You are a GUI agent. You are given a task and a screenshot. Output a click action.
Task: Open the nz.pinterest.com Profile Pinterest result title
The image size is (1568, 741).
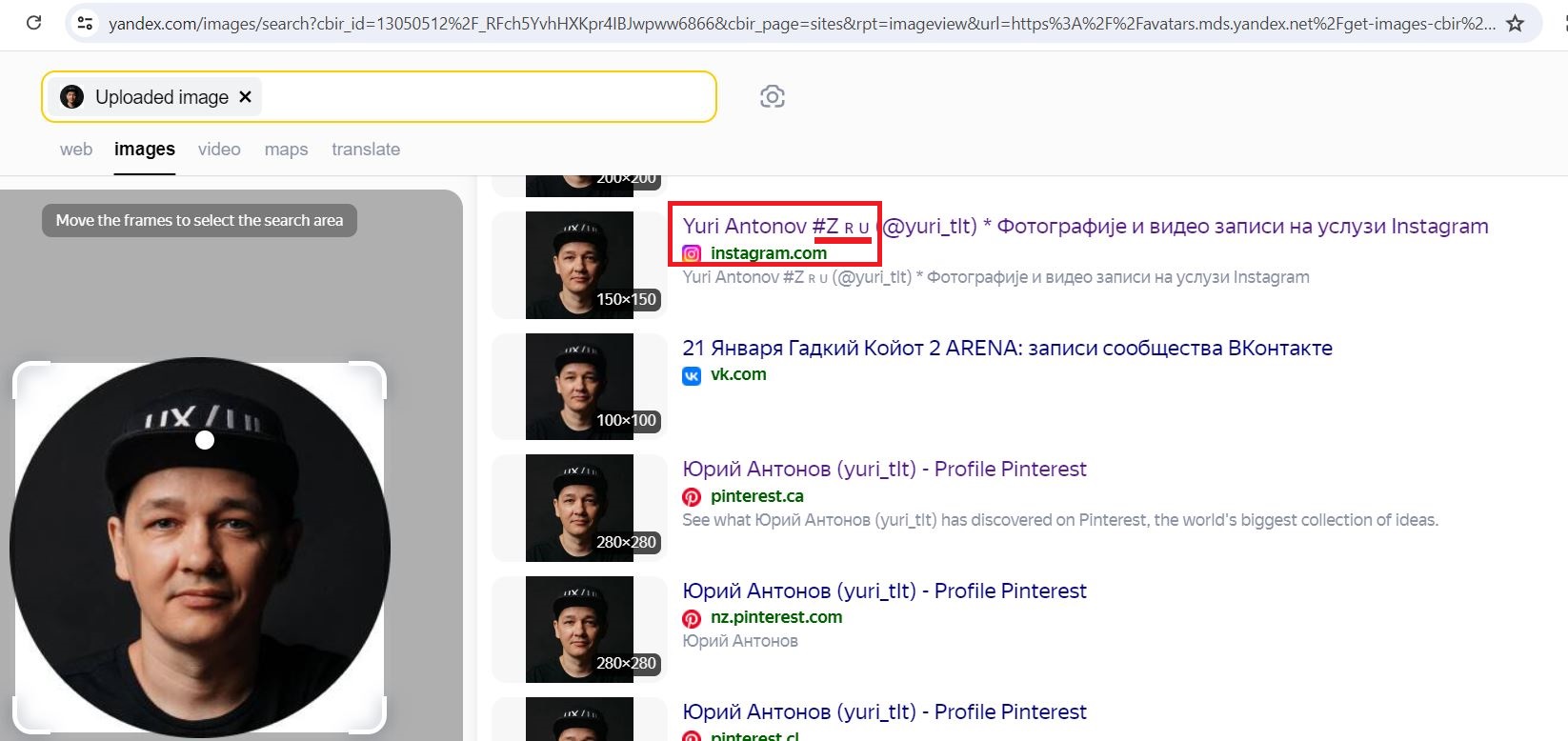(884, 591)
